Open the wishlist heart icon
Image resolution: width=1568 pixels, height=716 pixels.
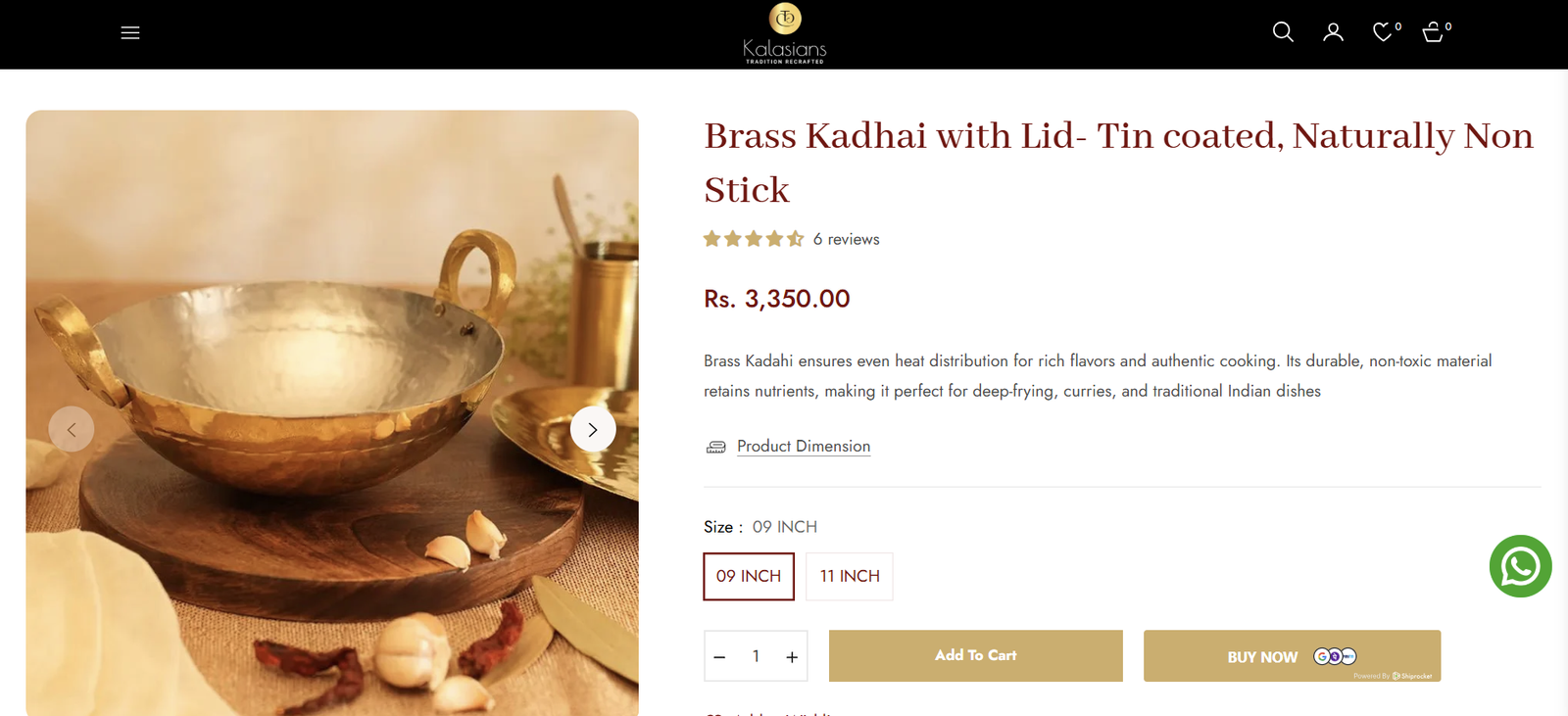pos(1383,32)
